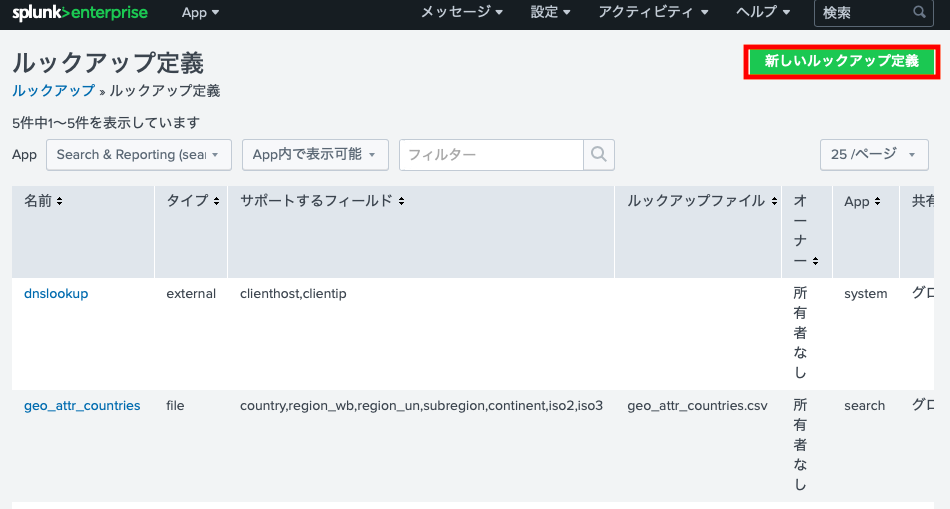Click the filter search magnifier button

599,155
